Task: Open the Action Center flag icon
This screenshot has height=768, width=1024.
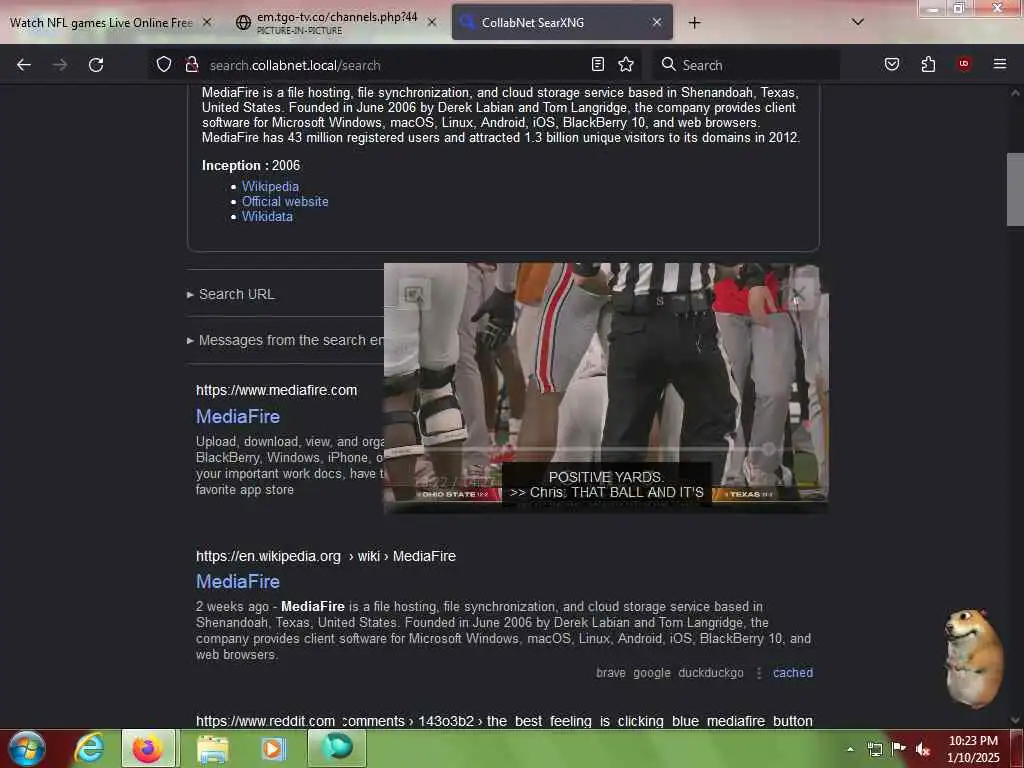Action: coord(899,748)
